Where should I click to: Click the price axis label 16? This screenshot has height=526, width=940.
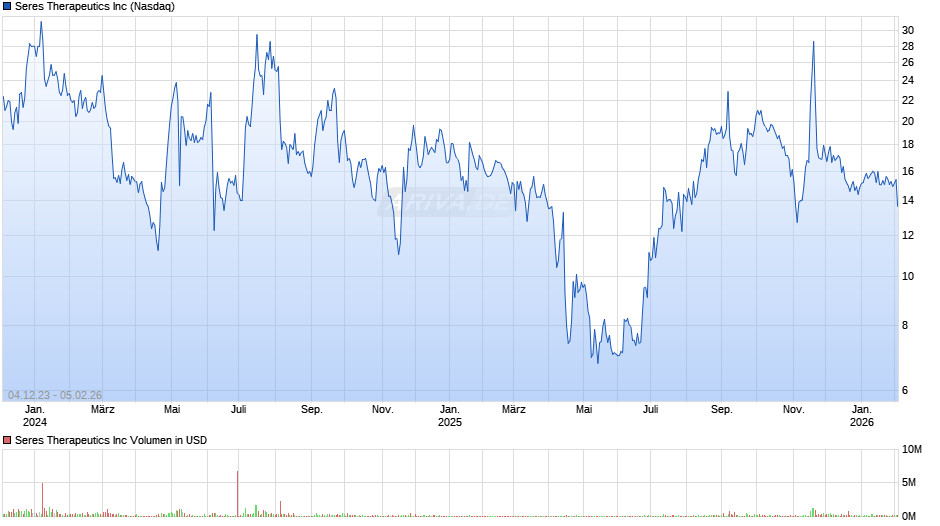[x=908, y=172]
